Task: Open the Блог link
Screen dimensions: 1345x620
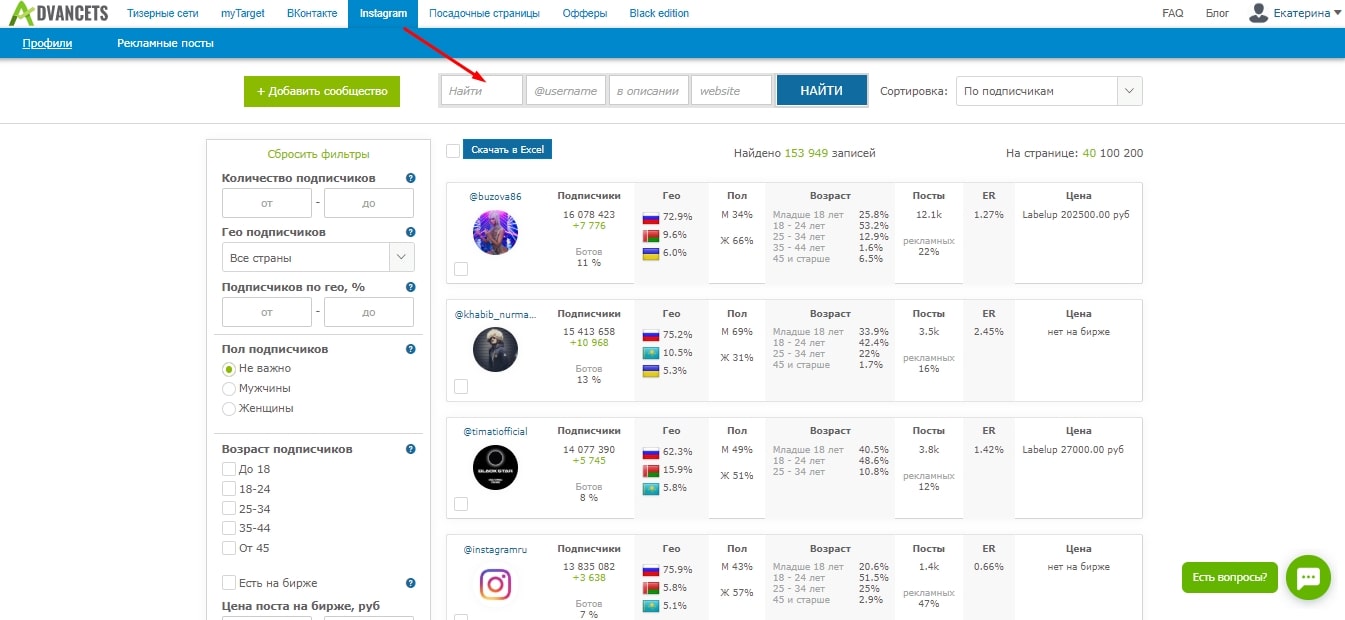Action: coord(1217,13)
